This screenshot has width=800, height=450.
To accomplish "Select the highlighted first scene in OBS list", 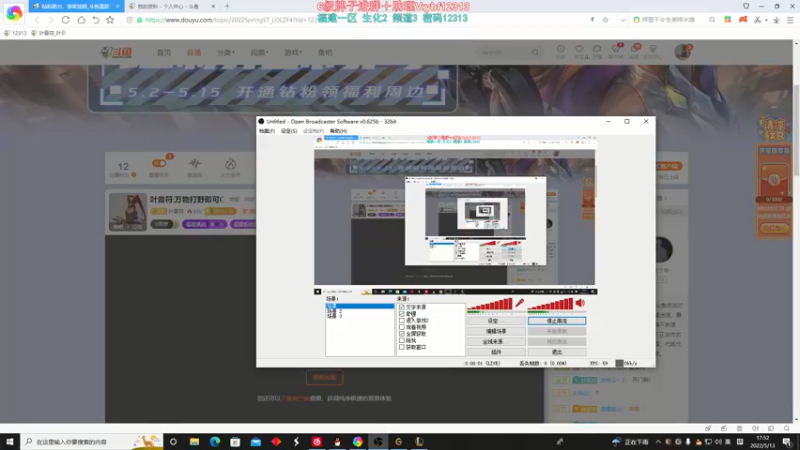I will click(x=360, y=306).
